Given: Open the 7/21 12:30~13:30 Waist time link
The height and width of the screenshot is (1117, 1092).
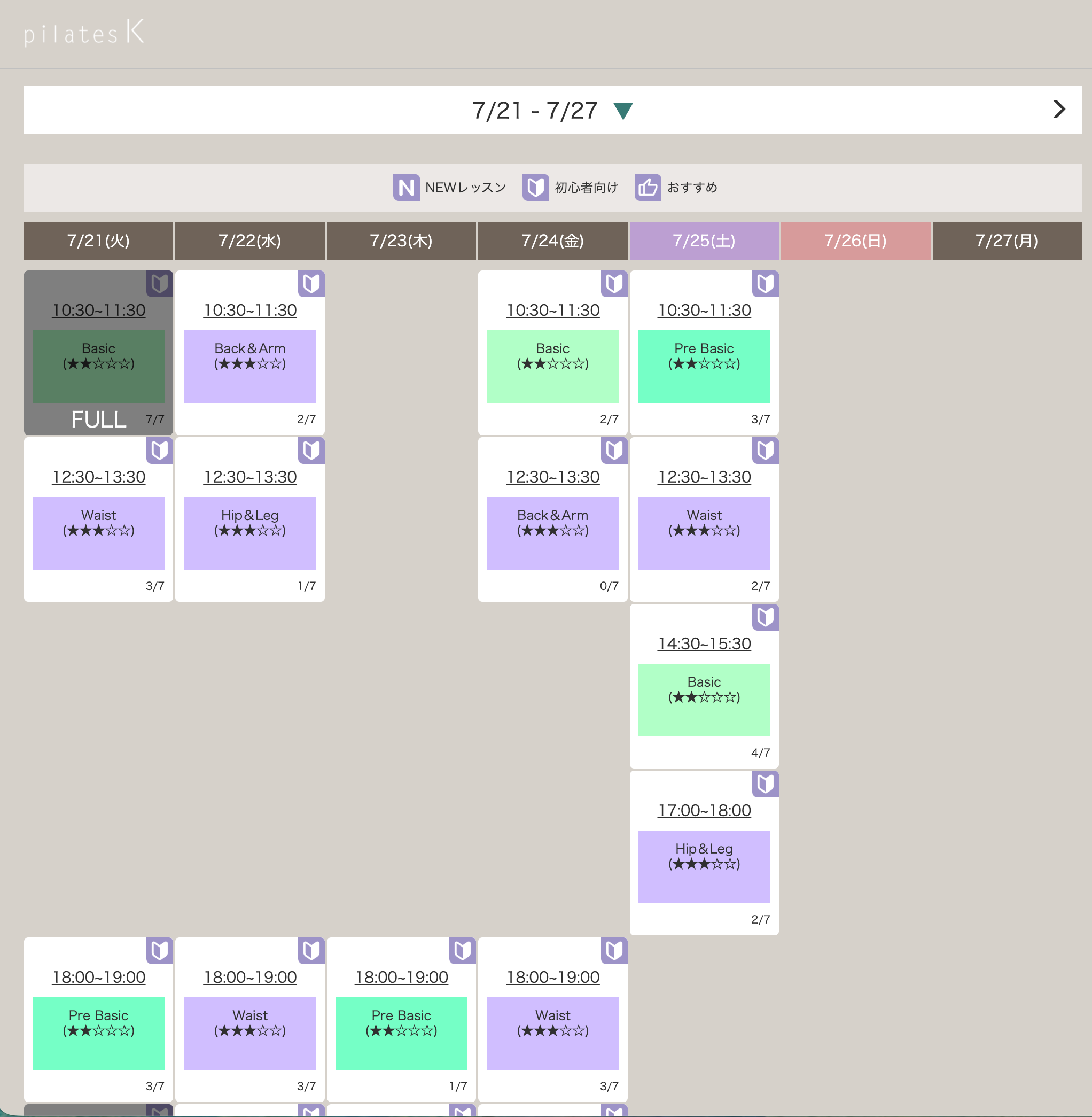Looking at the screenshot, I should (99, 477).
